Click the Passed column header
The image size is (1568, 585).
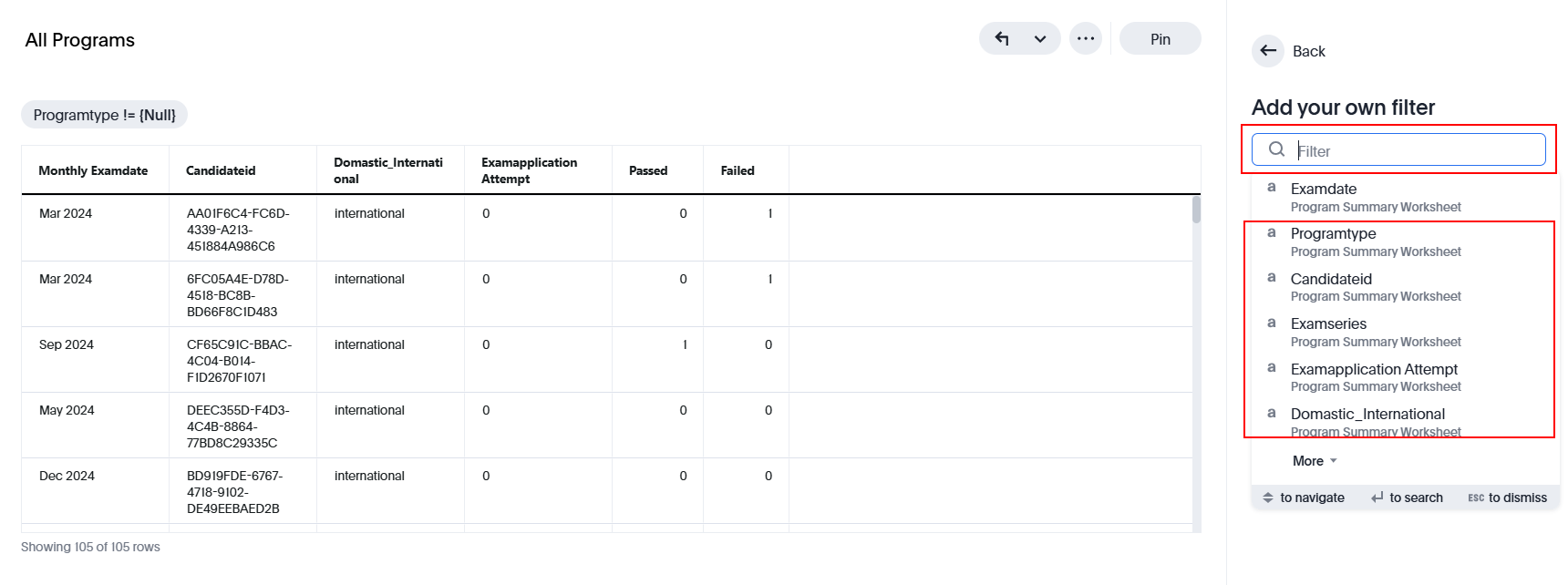tap(648, 170)
